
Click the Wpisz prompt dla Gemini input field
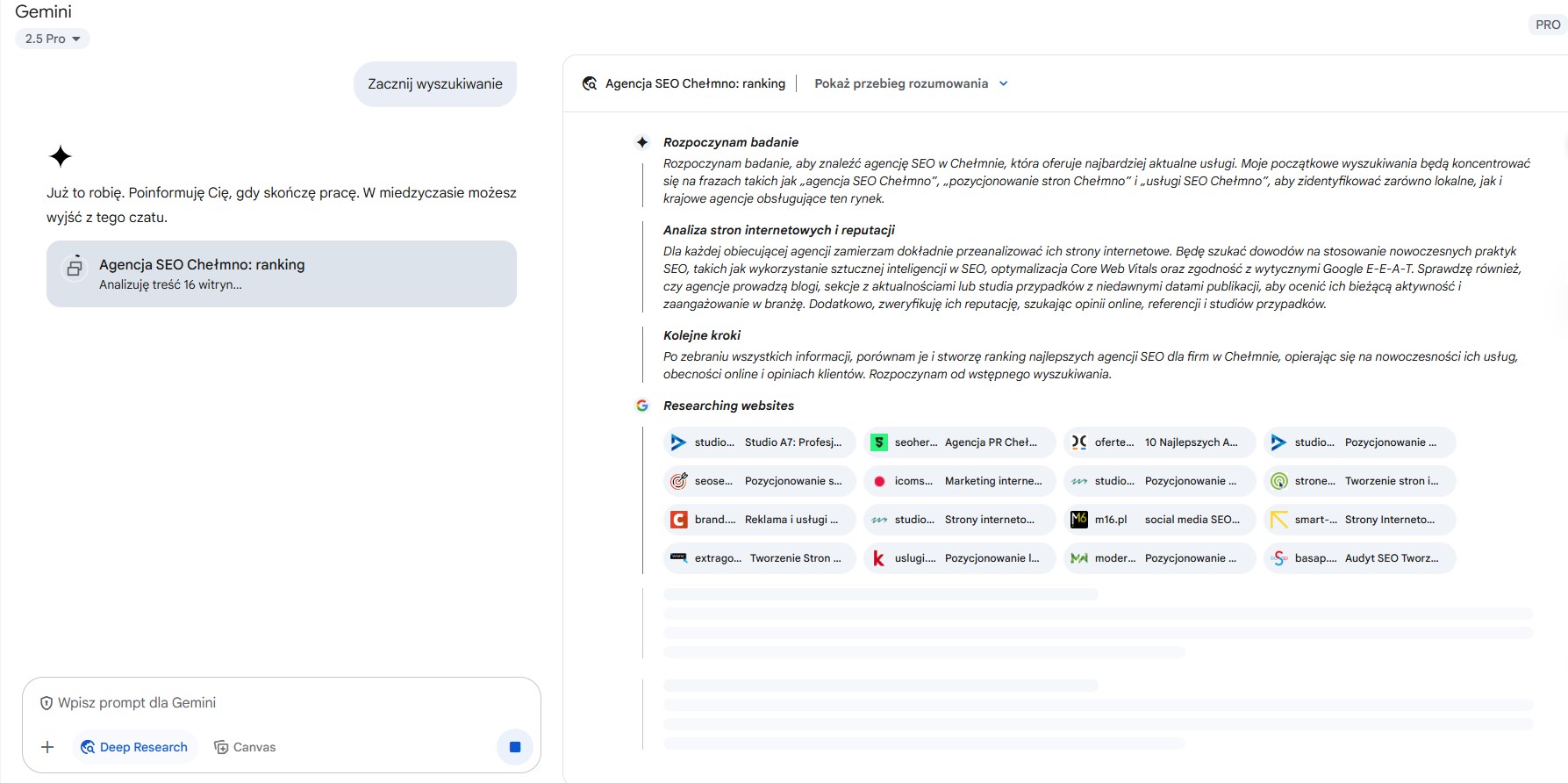(x=281, y=703)
